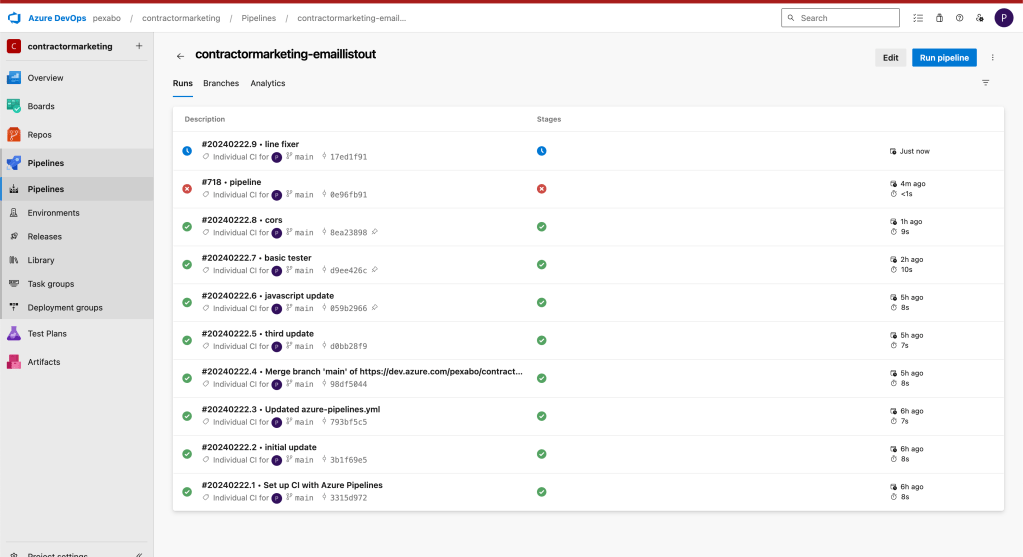This screenshot has height=557, width=1023.
Task: Click commit hash 0e96fb91
Action: click(x=348, y=195)
